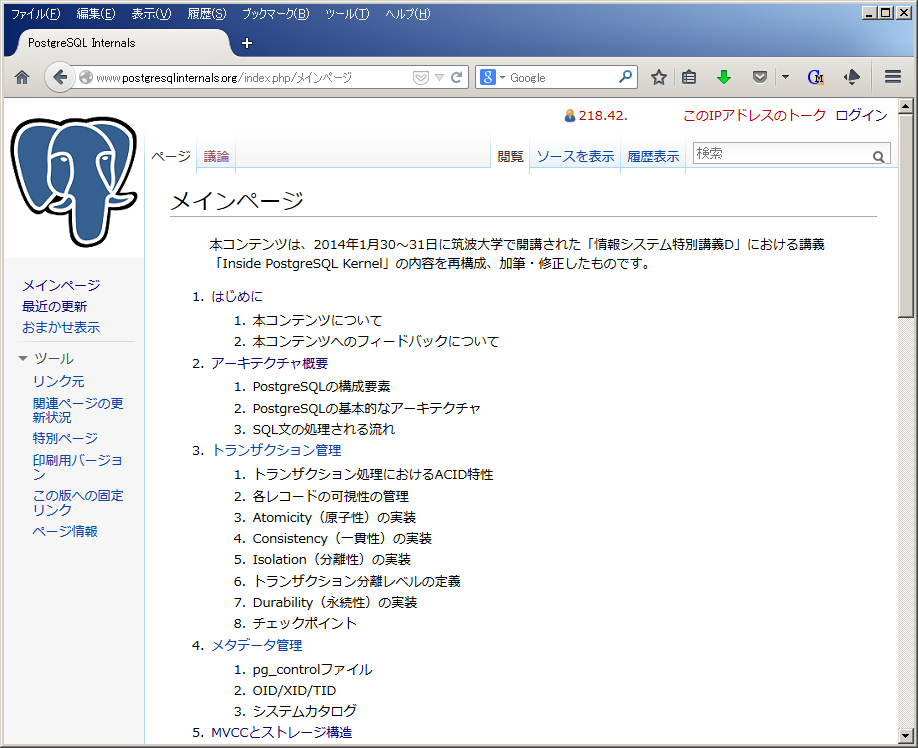Click the vertical scrollbar thumb
This screenshot has height=748, width=918.
point(905,216)
